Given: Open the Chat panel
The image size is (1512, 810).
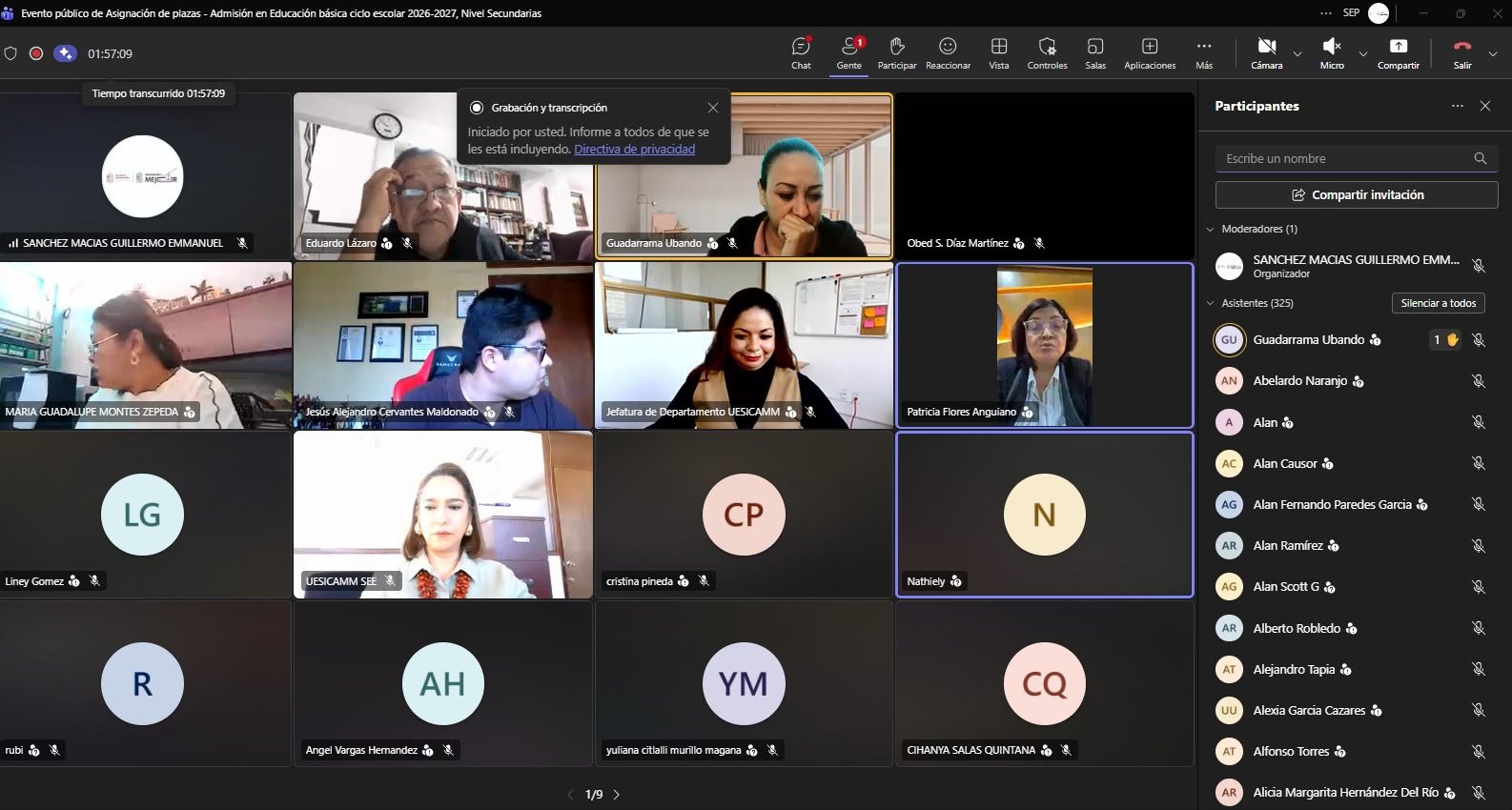Looking at the screenshot, I should pos(801,53).
